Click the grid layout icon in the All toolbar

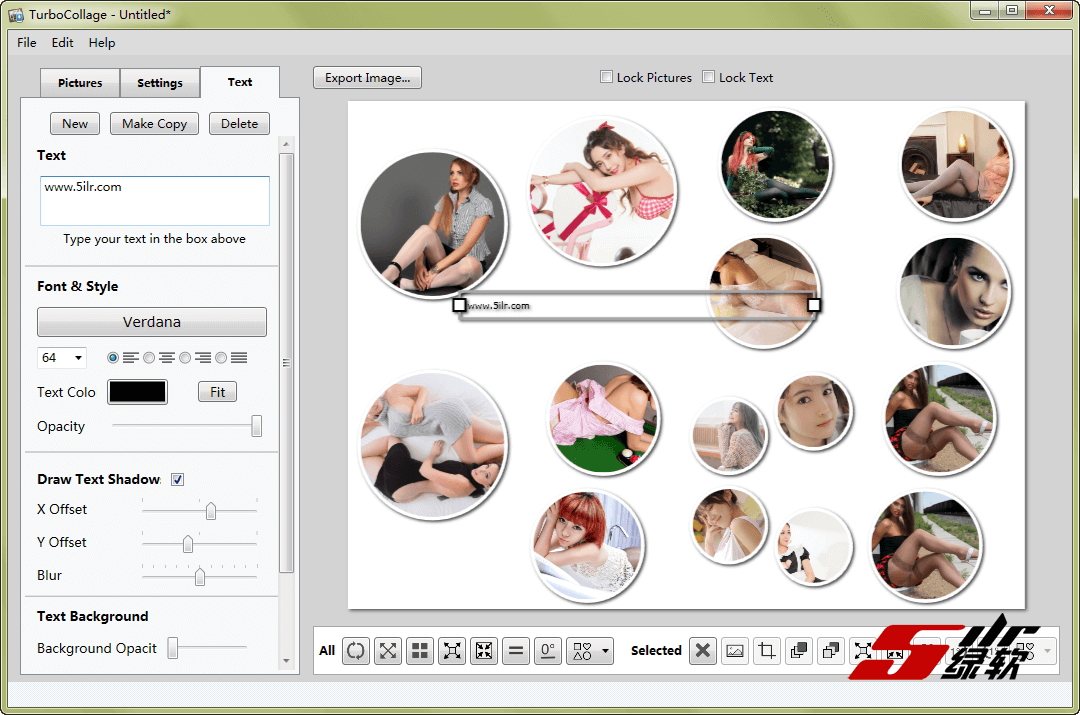420,651
